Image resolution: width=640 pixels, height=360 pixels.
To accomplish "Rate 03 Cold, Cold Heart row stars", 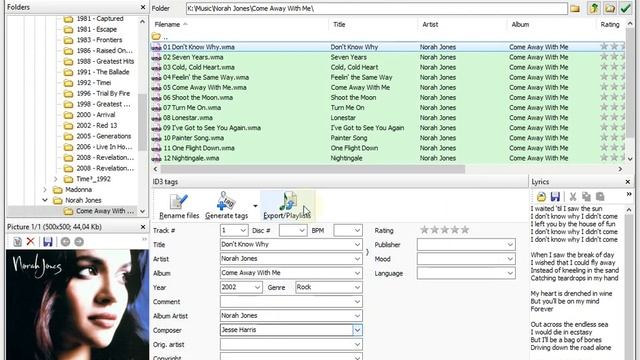I will point(612,67).
